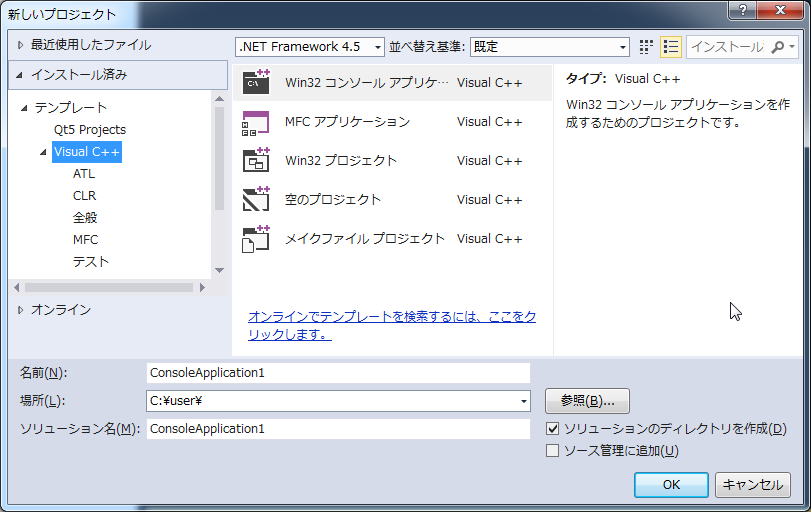811x512 pixels.
Task: Select the Win32 Console Application template icon
Action: pyautogui.click(x=256, y=82)
